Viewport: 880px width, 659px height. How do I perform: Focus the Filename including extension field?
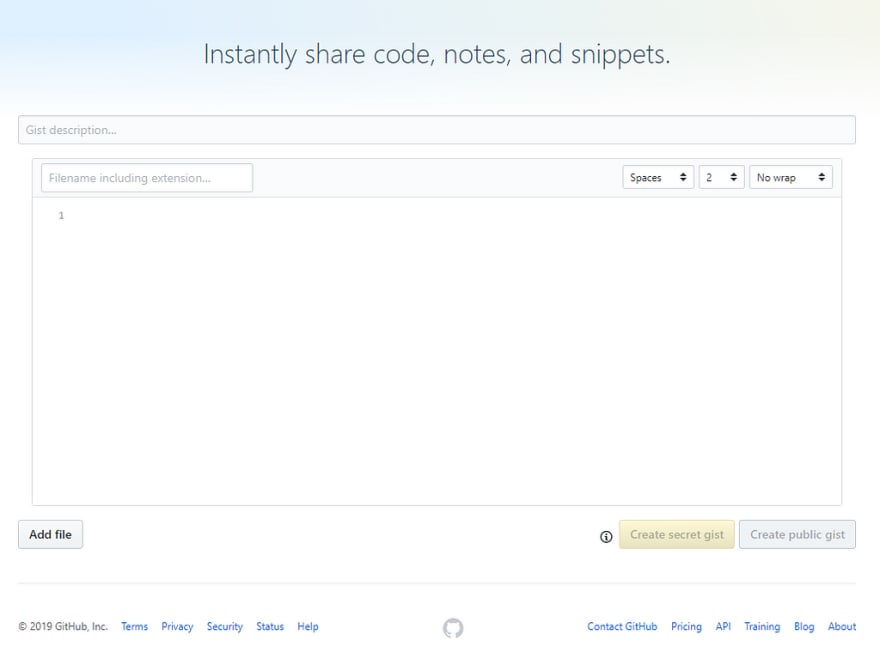147,178
